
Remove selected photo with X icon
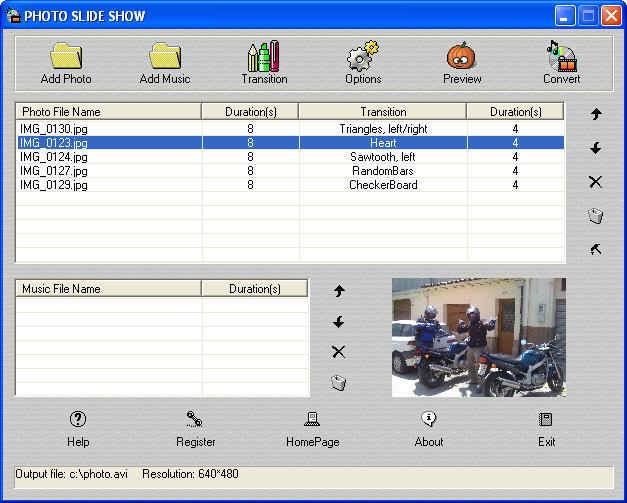click(596, 182)
